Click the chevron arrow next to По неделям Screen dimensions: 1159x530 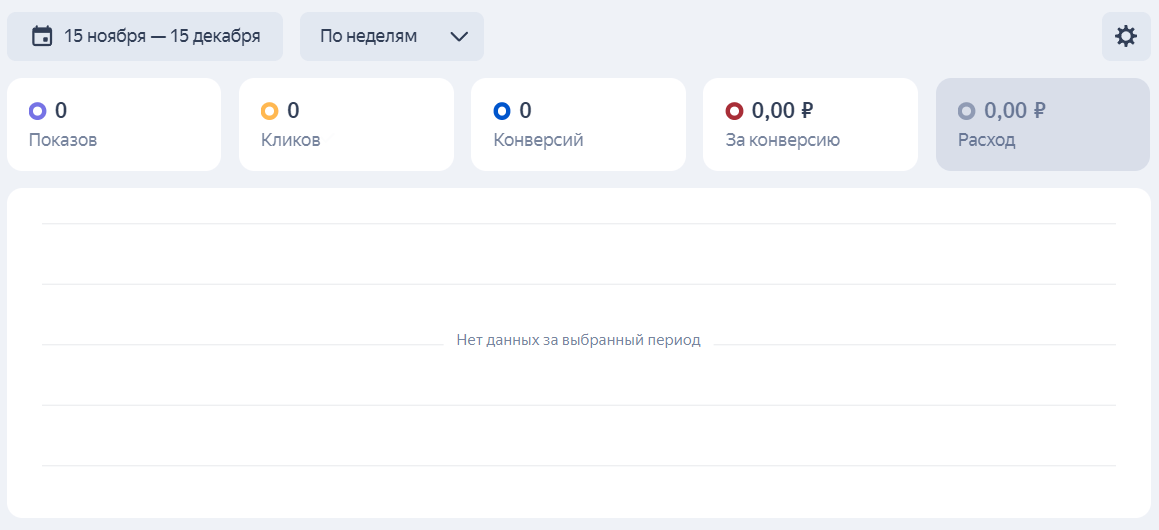(x=459, y=37)
